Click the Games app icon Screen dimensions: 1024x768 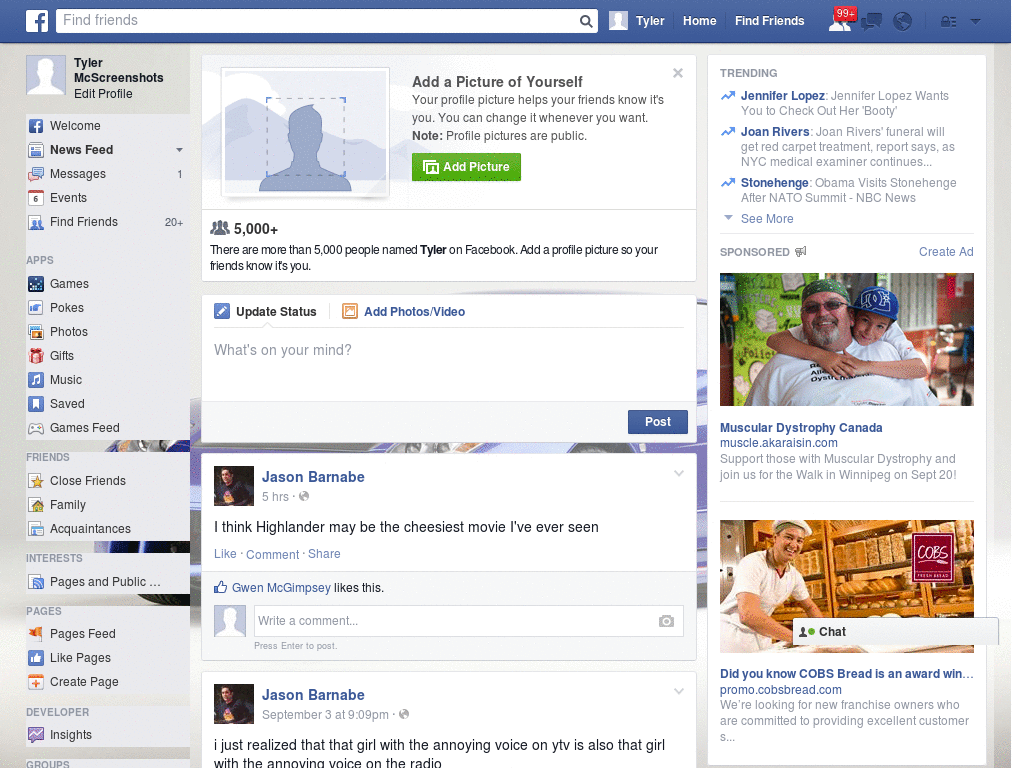pos(36,284)
